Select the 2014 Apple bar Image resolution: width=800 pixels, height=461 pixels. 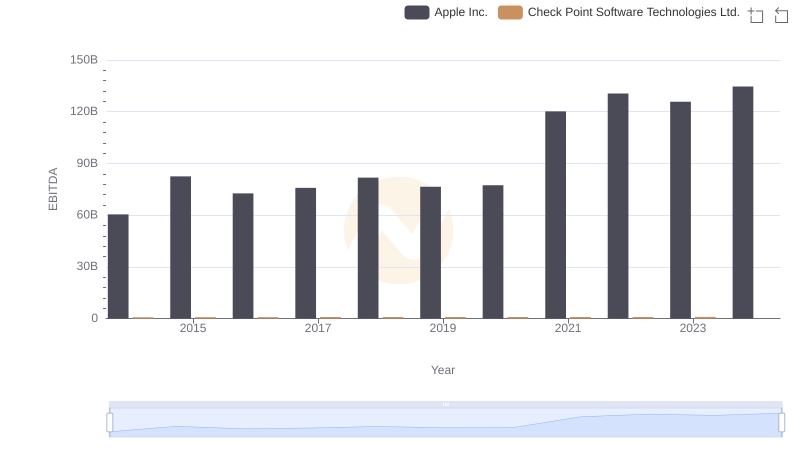118,266
